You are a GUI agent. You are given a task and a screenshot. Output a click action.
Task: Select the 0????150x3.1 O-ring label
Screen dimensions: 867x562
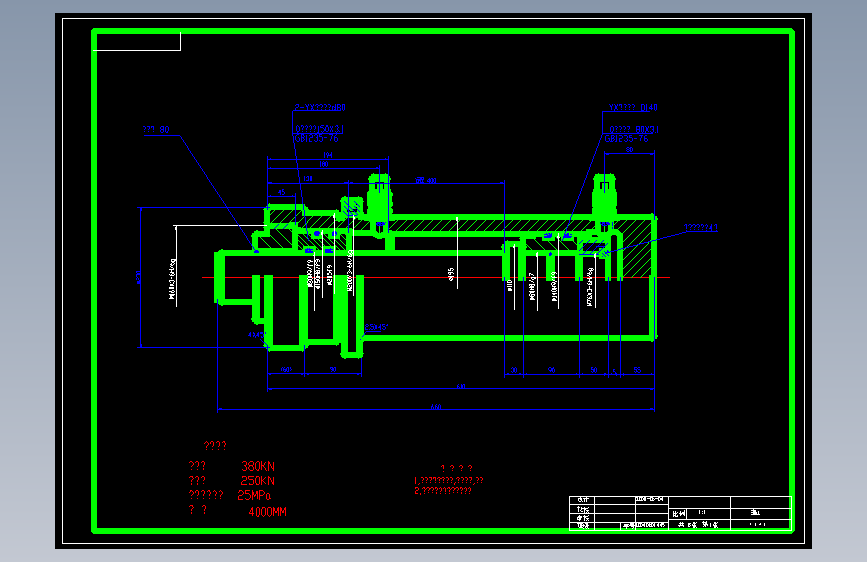click(x=319, y=129)
